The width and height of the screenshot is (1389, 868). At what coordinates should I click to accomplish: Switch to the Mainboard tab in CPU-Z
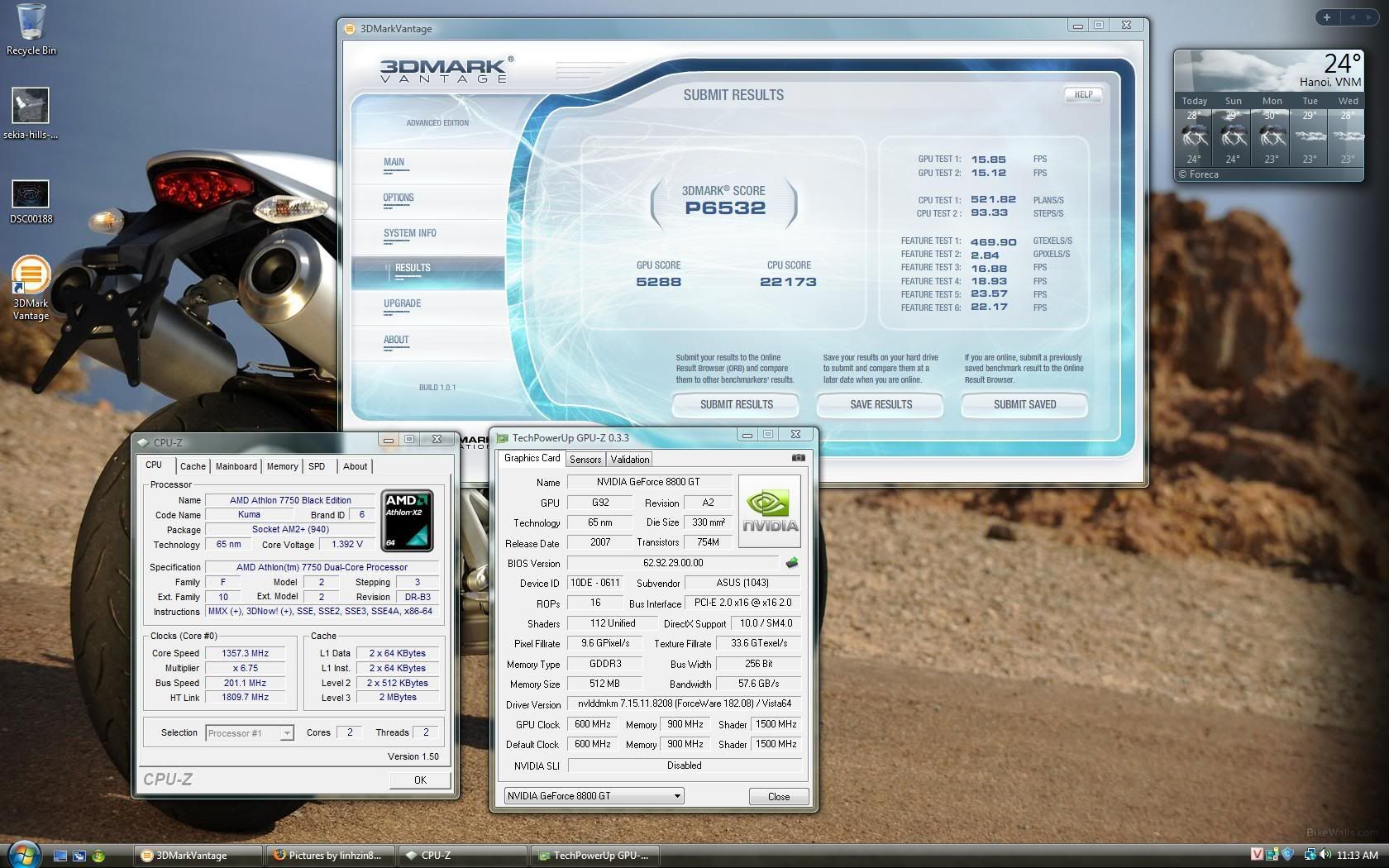click(x=236, y=466)
